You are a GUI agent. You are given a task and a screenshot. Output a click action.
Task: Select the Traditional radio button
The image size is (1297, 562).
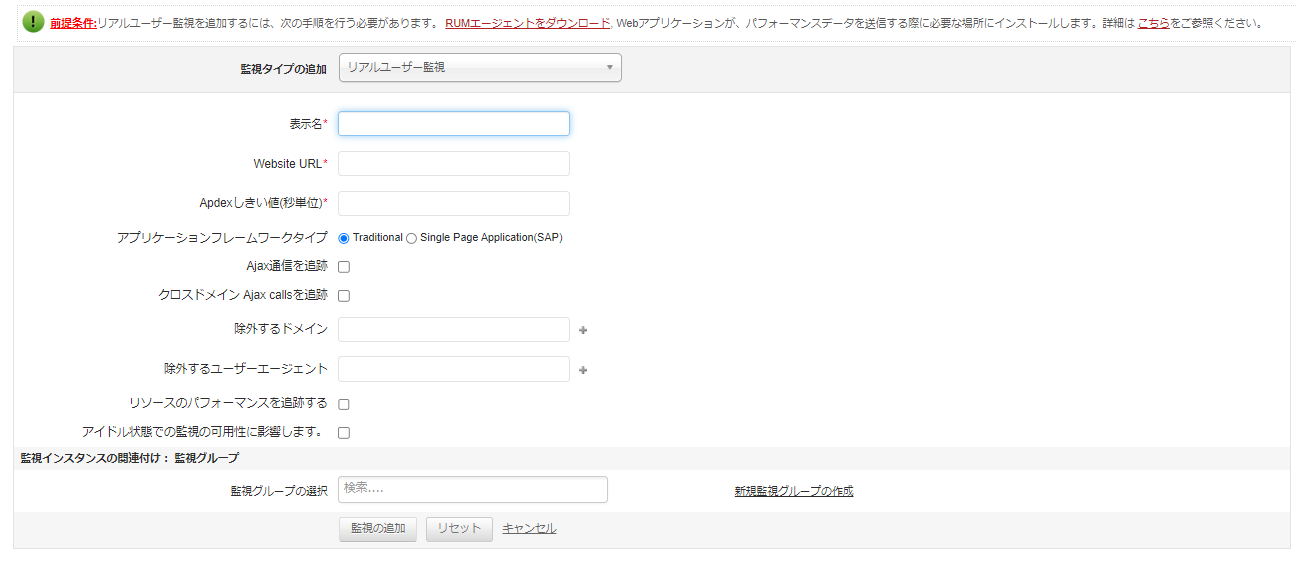344,238
